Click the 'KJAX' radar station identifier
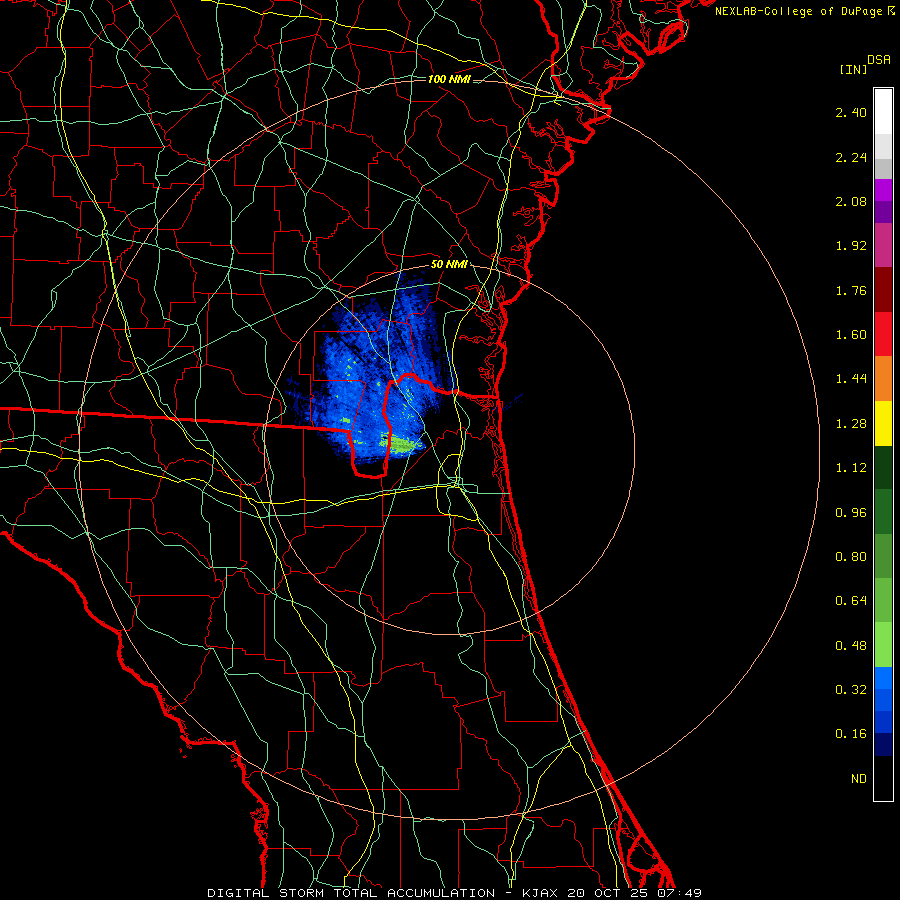The width and height of the screenshot is (900, 900). 541,893
